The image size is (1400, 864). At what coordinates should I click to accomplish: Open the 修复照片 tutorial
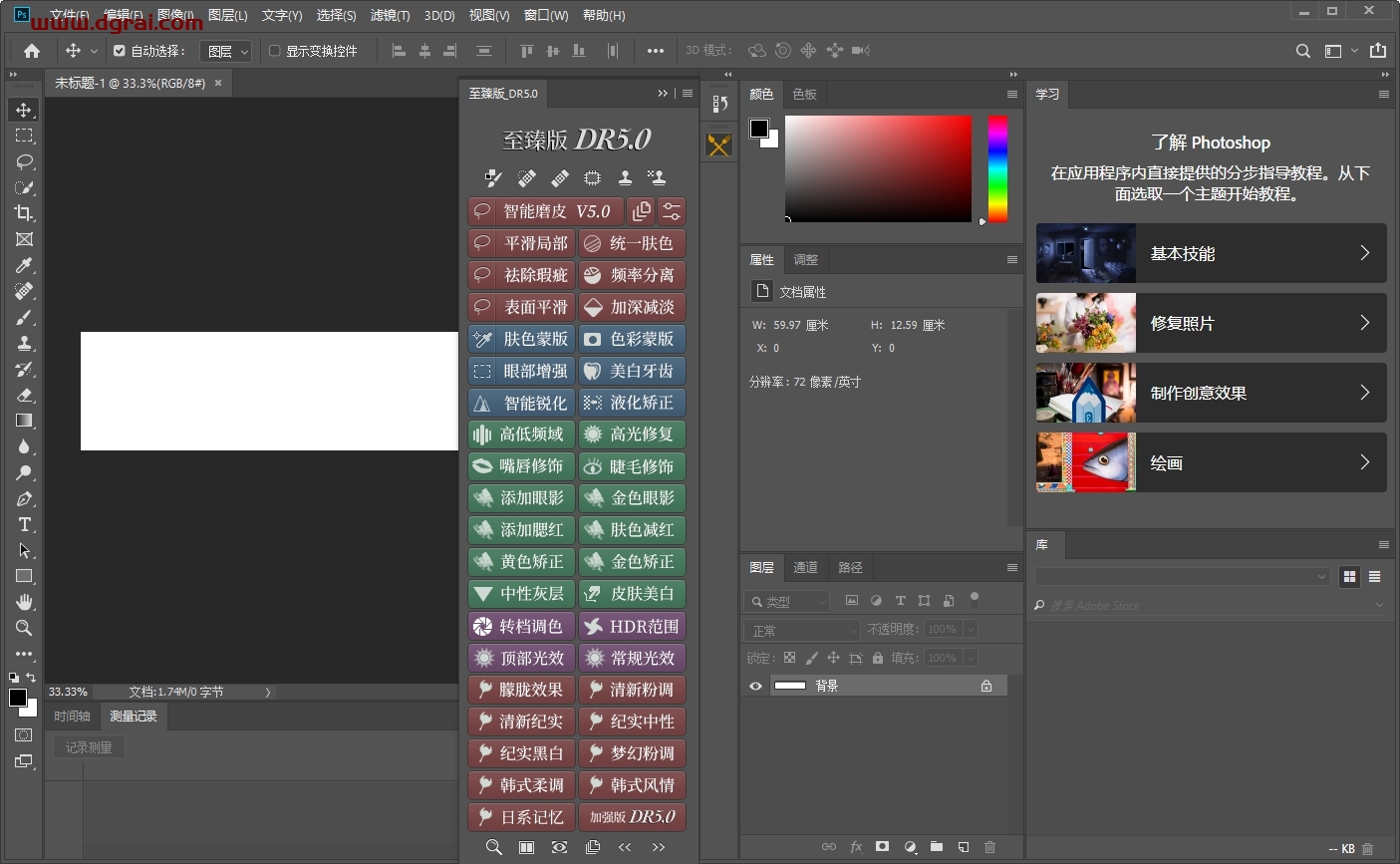pos(1210,323)
